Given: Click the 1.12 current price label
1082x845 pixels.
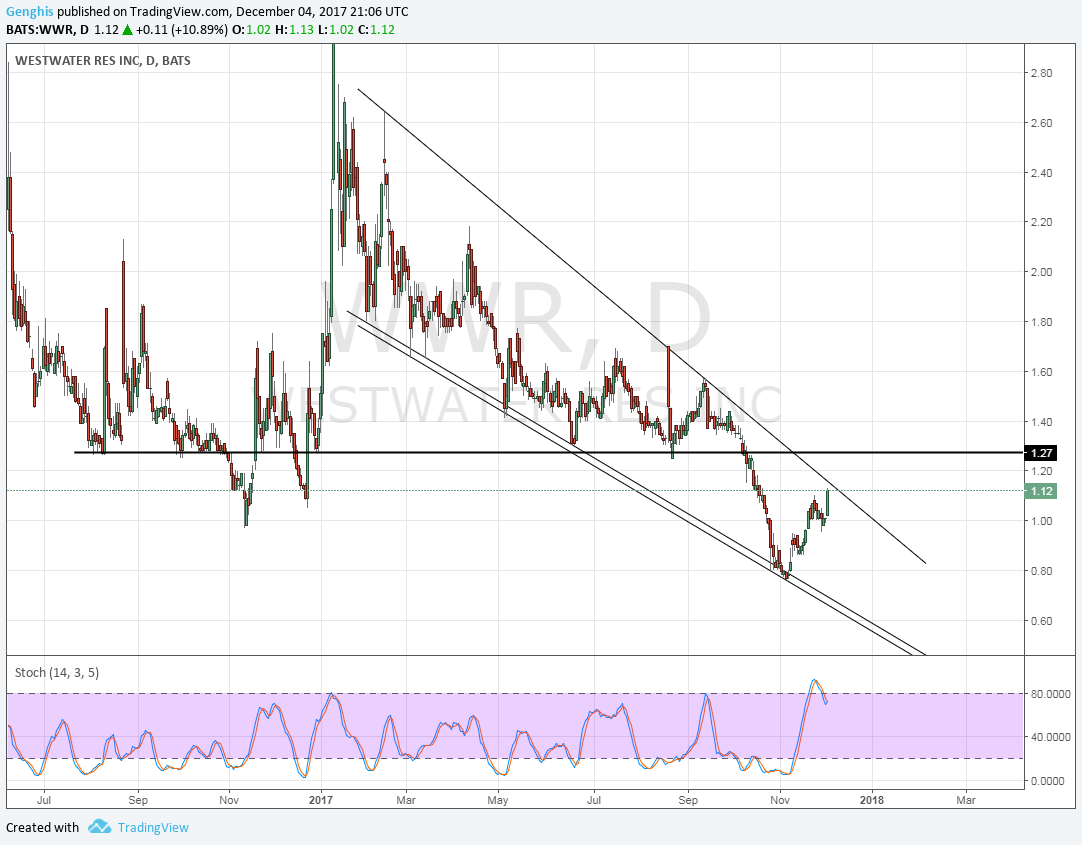Looking at the screenshot, I should point(1041,490).
